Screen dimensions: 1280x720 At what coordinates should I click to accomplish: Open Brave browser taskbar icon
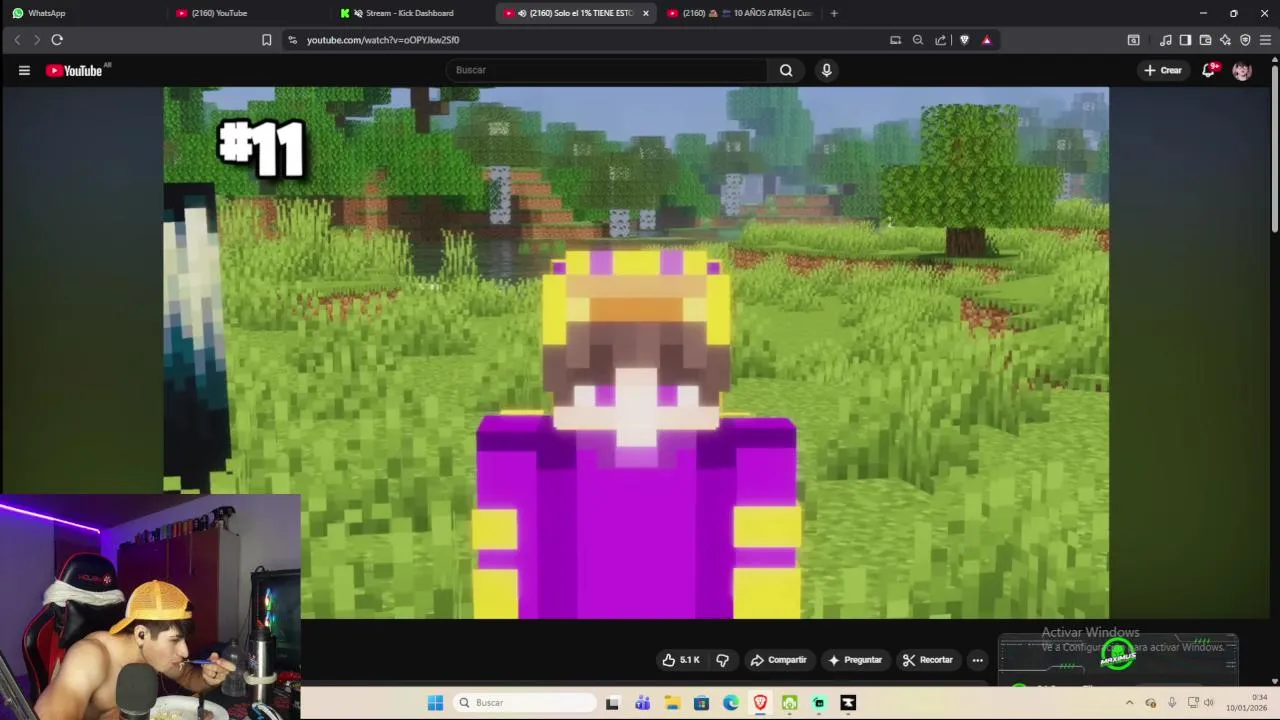click(760, 703)
